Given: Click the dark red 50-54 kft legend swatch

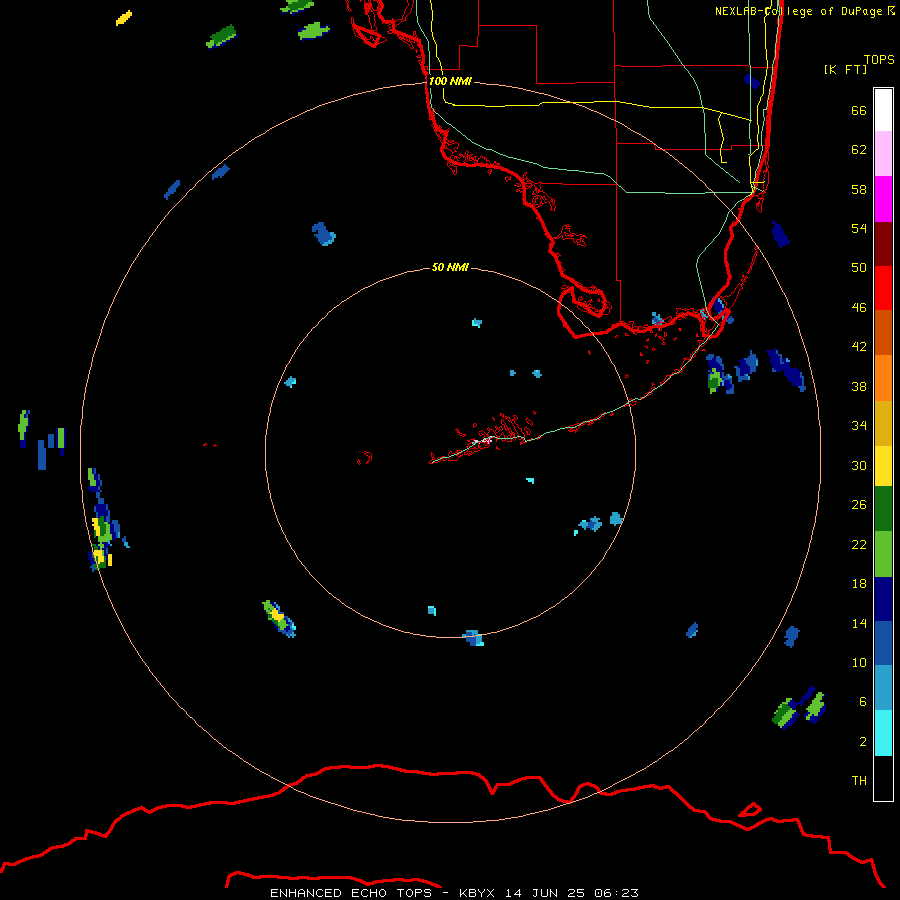Looking at the screenshot, I should [883, 243].
